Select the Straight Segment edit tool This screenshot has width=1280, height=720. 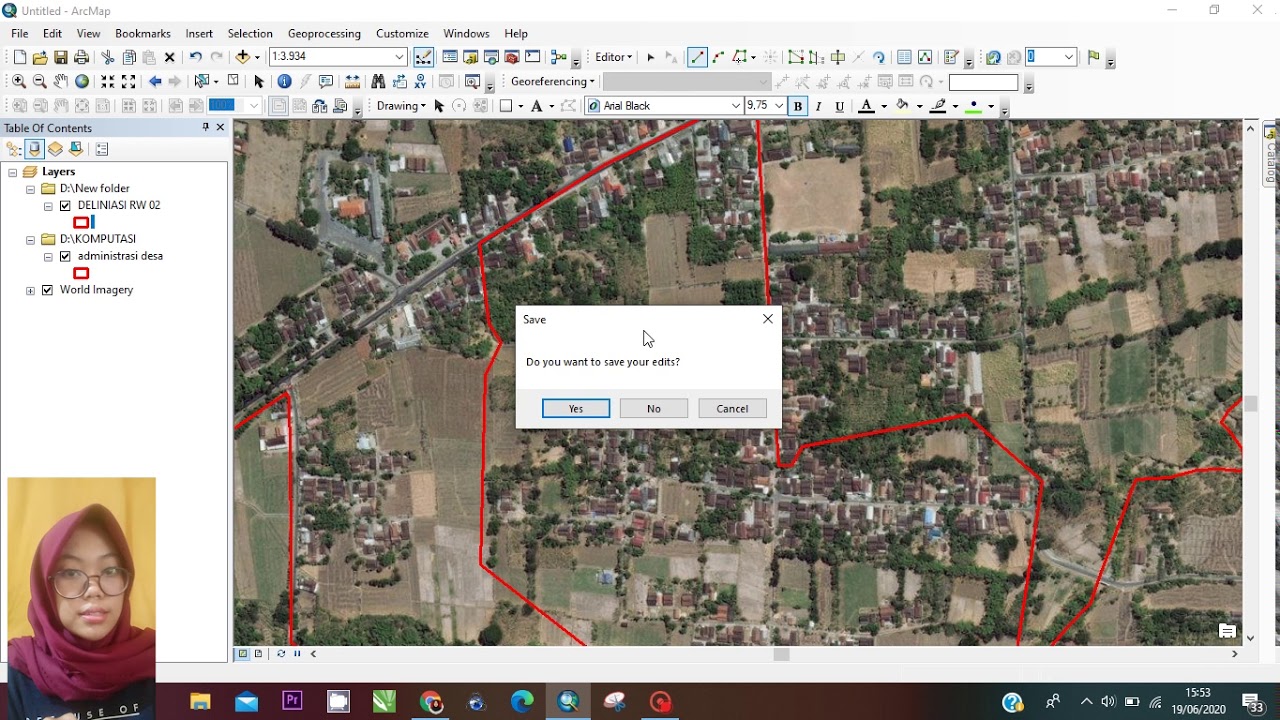pos(697,58)
